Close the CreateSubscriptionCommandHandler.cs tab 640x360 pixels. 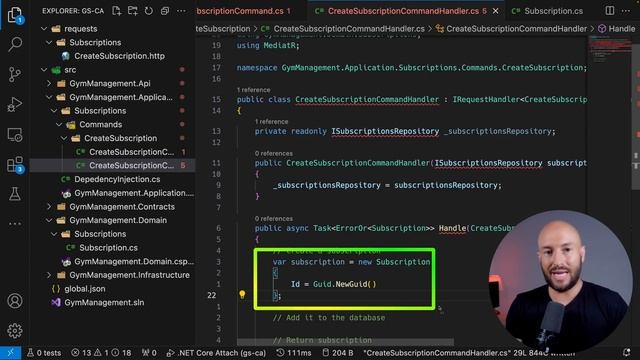496,11
